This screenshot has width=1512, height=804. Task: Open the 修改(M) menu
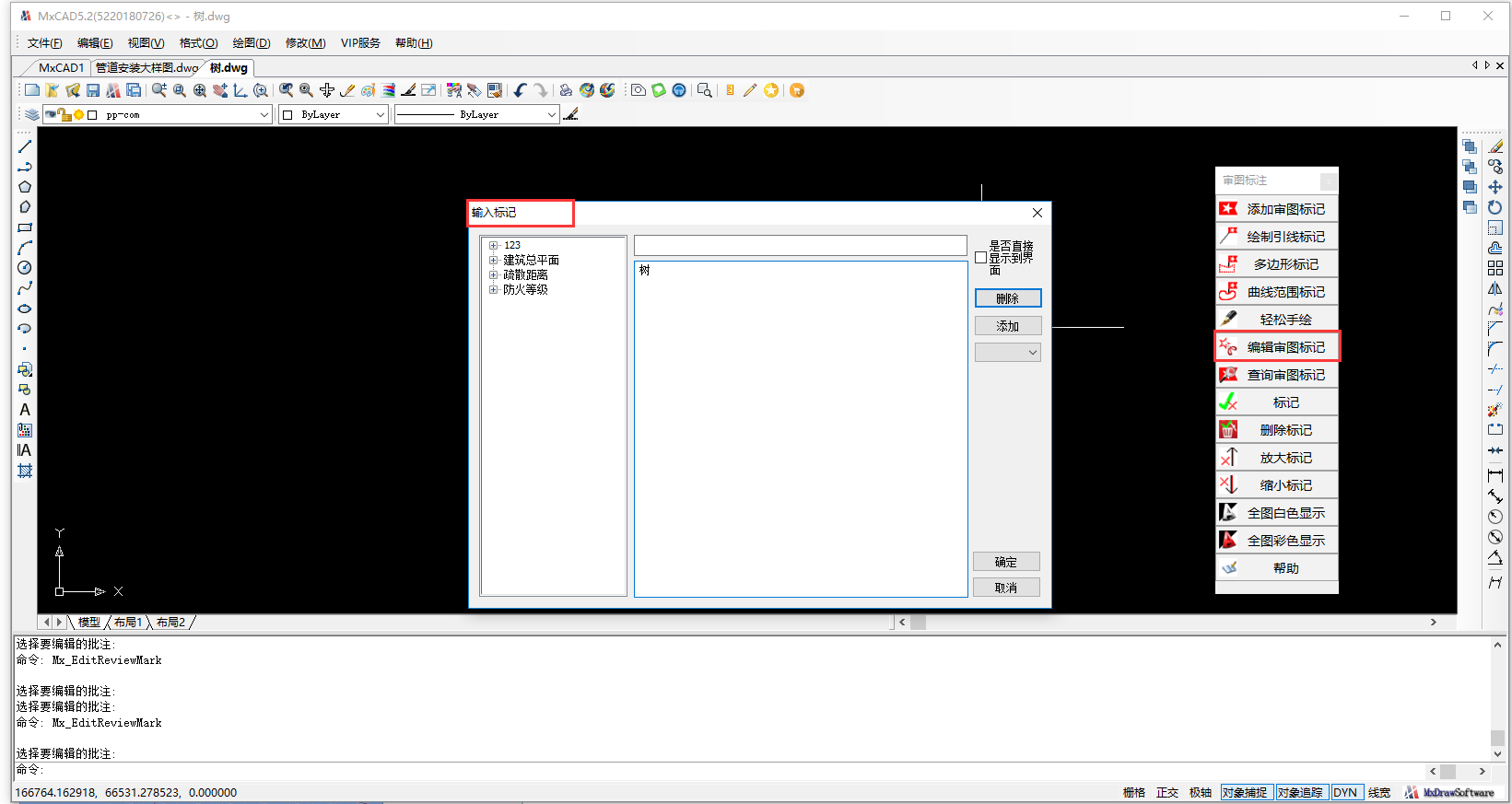[x=305, y=43]
